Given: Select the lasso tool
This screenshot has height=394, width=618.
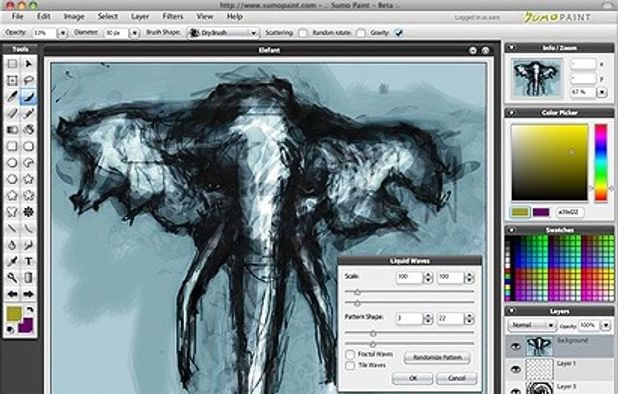Looking at the screenshot, I should click(x=28, y=80).
